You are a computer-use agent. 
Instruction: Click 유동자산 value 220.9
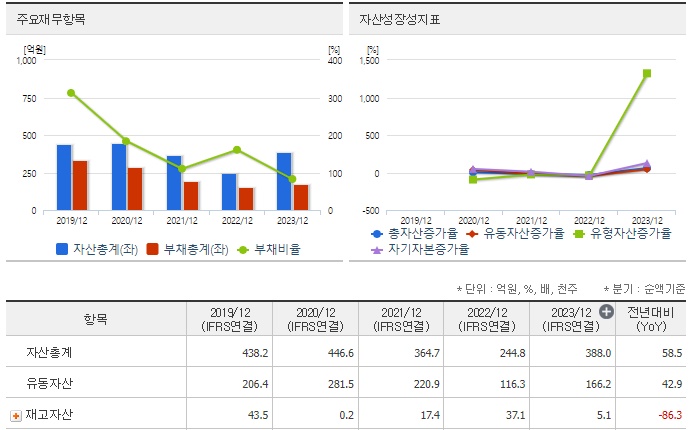coord(427,384)
